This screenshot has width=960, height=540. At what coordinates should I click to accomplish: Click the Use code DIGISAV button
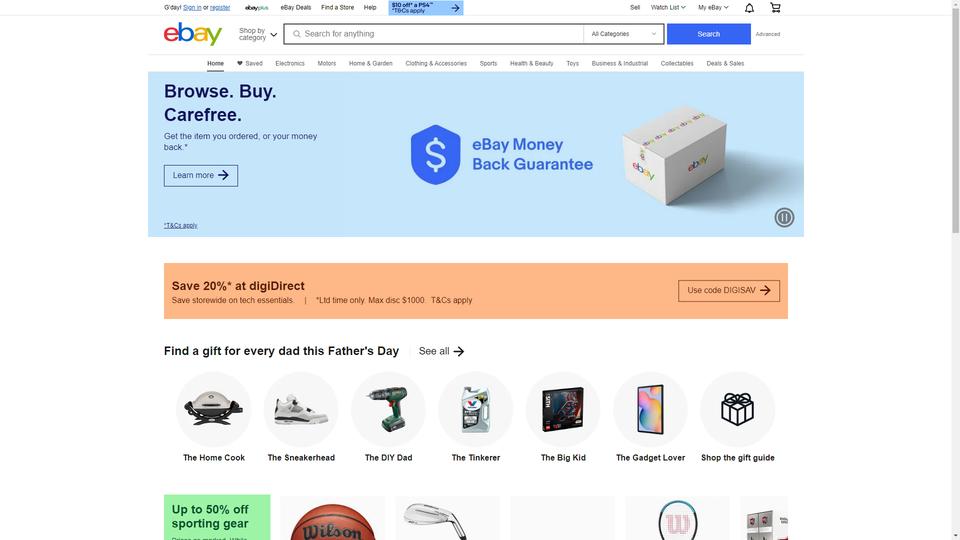[x=729, y=291]
